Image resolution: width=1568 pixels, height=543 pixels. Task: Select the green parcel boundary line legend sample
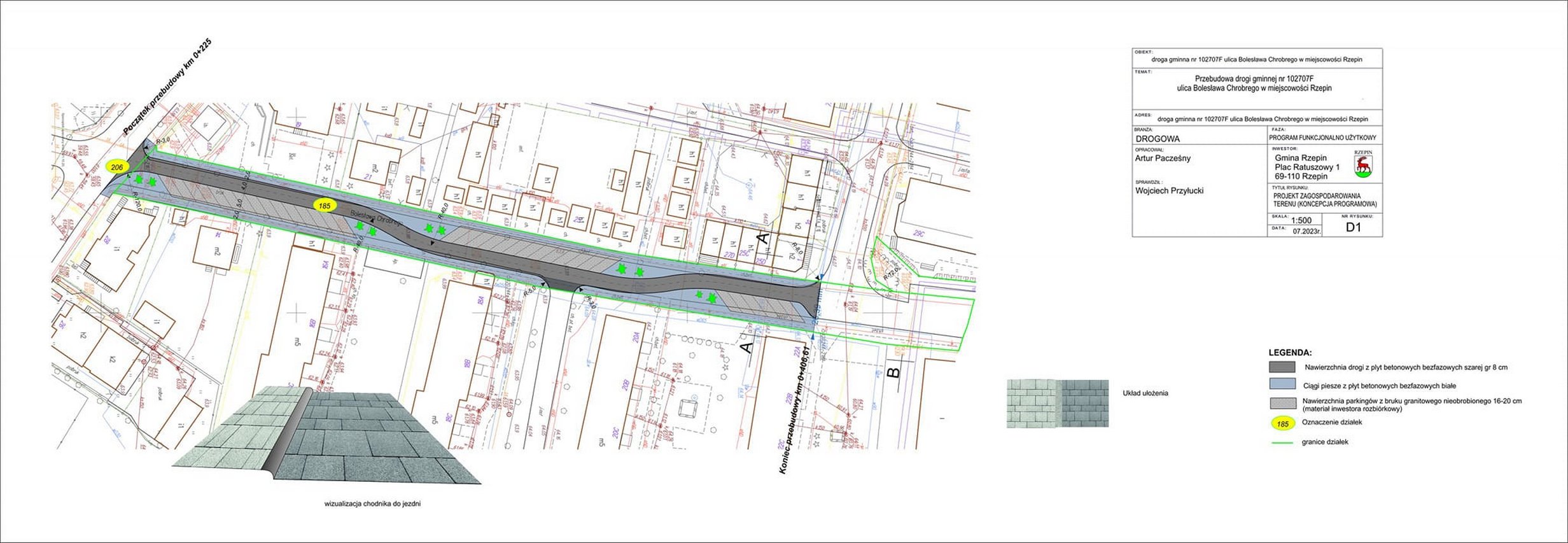[1282, 442]
